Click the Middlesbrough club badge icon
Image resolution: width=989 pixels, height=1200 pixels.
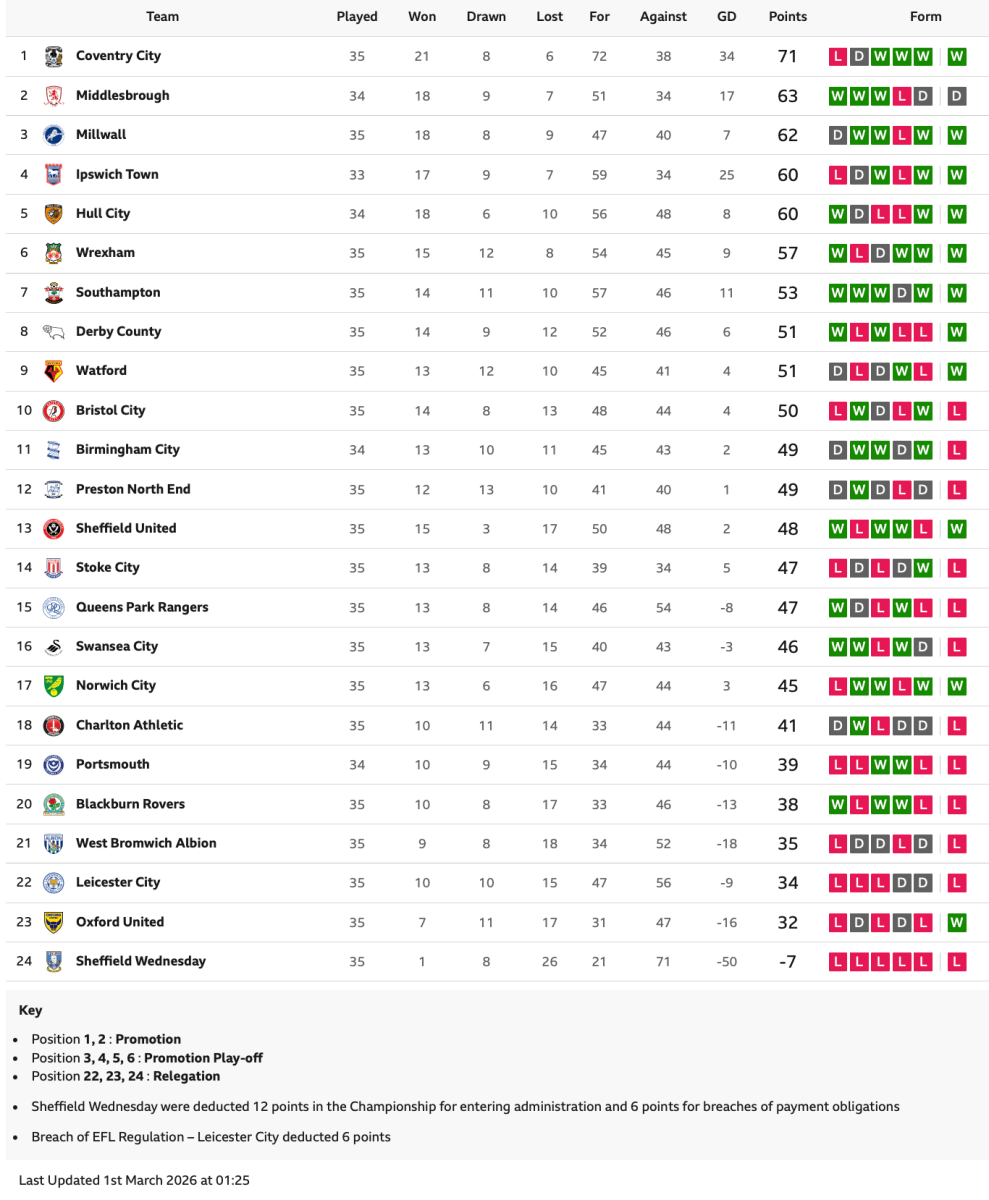point(54,96)
